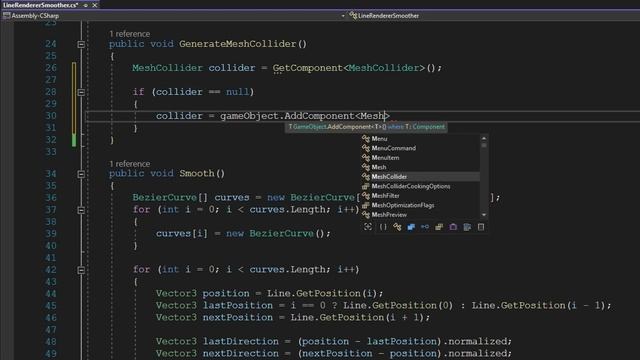Pin the LineRendererSmoother.cs tab

pos(86,5)
